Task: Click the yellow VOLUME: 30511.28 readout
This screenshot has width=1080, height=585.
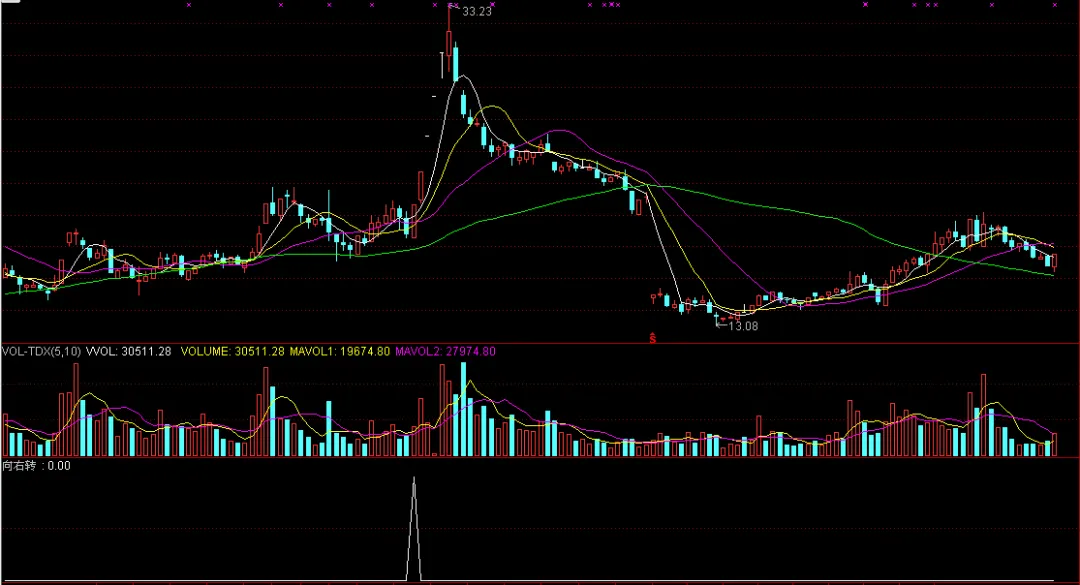Action: click(x=232, y=351)
